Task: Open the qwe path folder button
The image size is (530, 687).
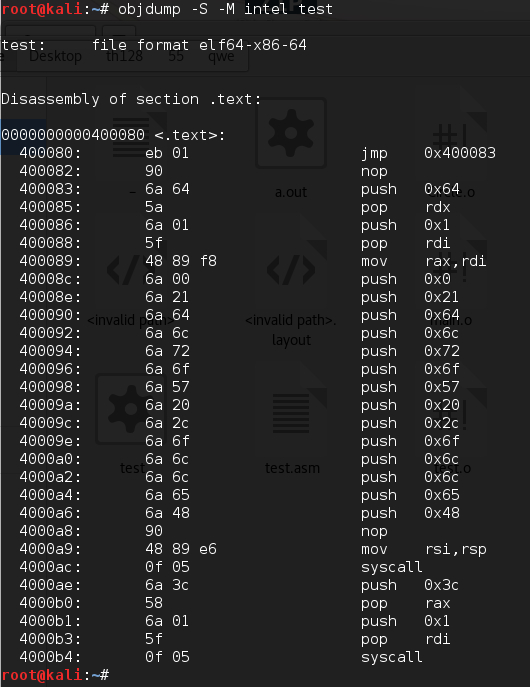Action: point(221,57)
